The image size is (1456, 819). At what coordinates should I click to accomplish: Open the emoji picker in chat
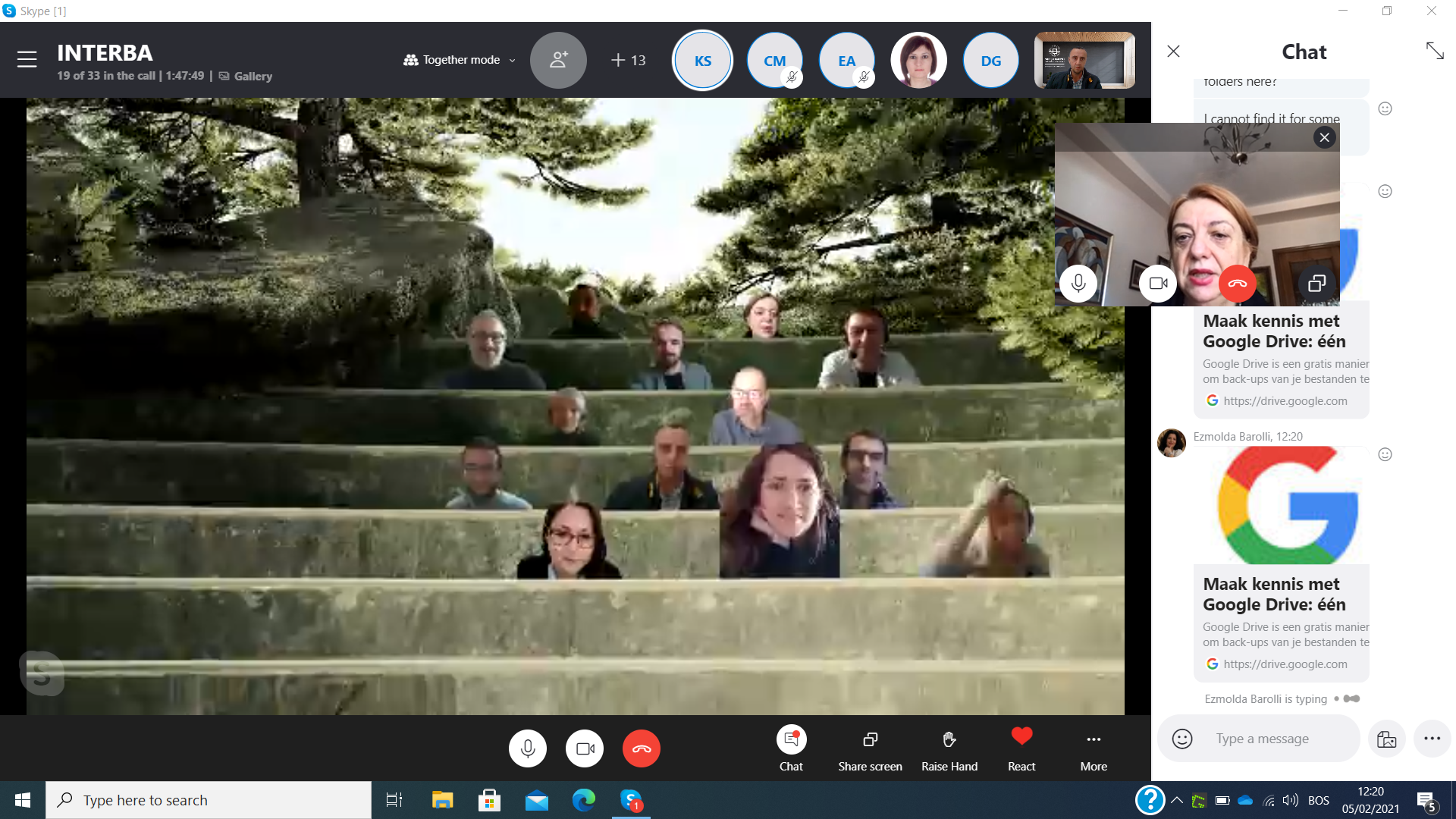tap(1182, 739)
